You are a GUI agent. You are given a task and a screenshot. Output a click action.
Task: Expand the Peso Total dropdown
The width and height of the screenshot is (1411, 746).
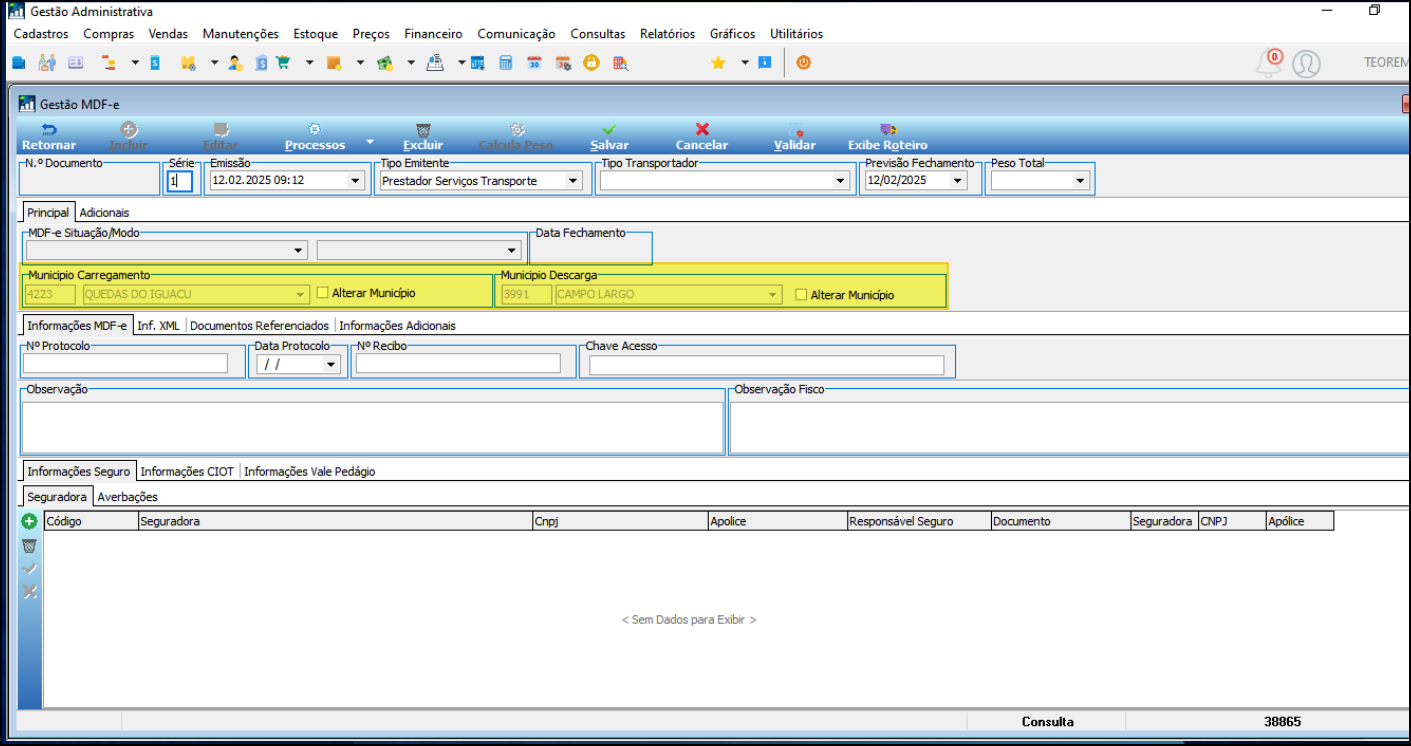click(x=1079, y=181)
